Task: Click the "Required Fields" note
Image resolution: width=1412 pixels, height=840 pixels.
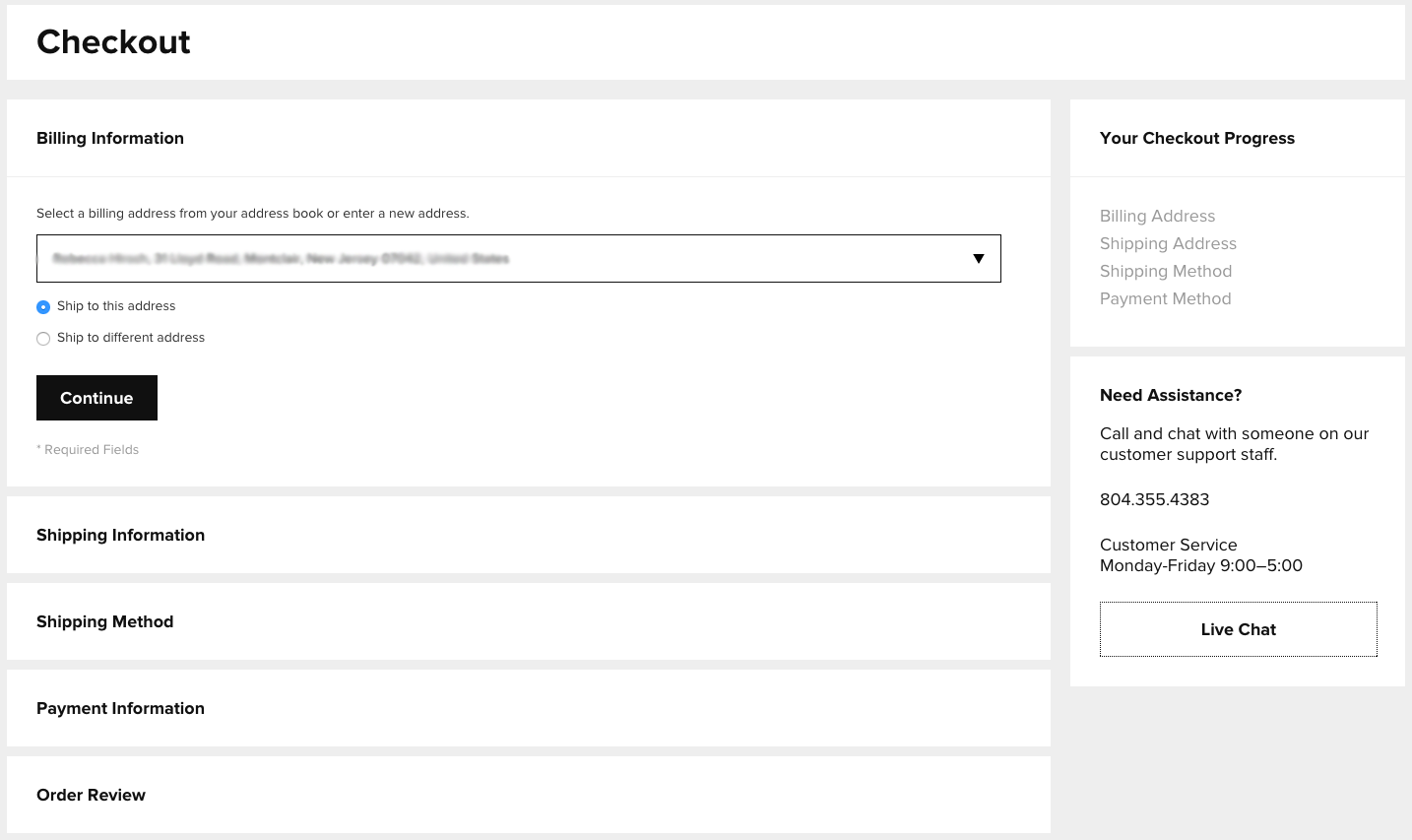Action: [x=89, y=449]
